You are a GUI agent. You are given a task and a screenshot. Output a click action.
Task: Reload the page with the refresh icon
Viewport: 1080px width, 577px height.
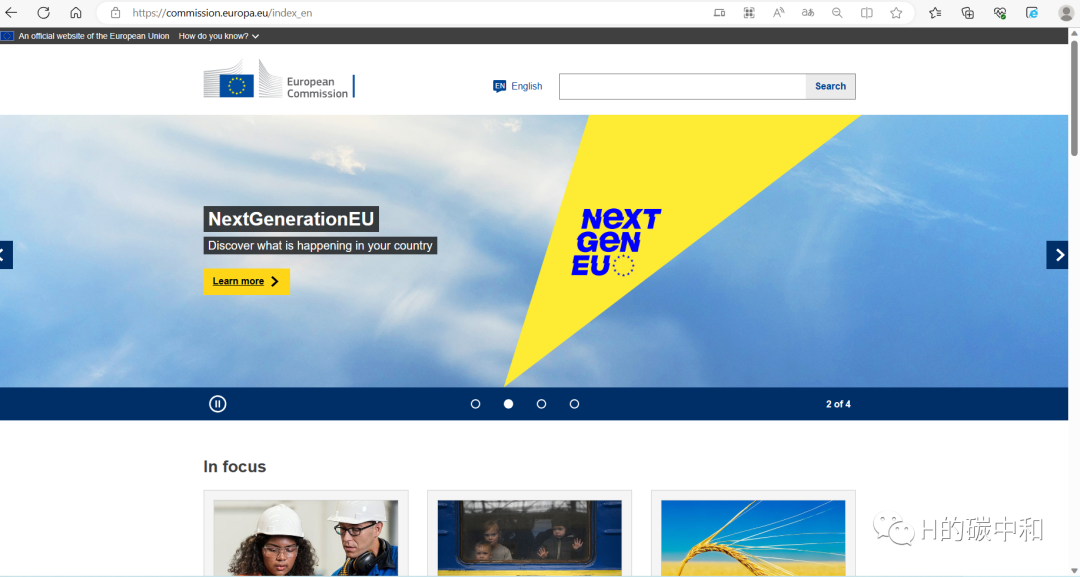pos(43,12)
